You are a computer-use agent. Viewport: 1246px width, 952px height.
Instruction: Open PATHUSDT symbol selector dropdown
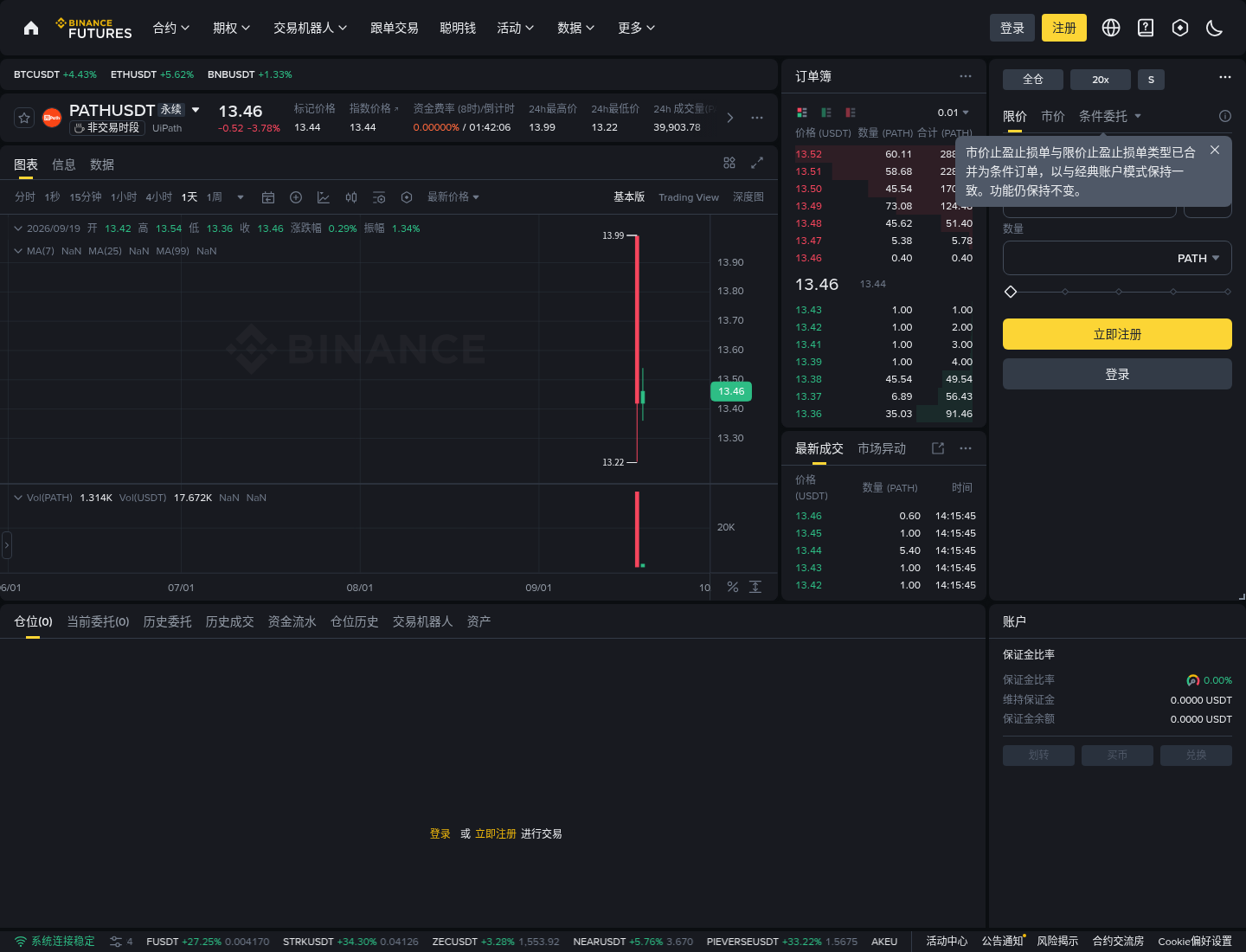coord(196,110)
